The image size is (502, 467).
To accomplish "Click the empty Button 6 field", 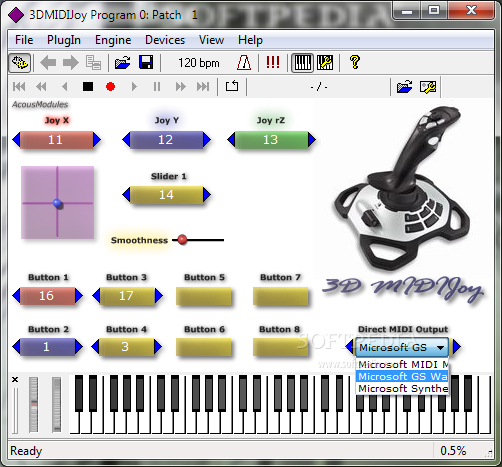I will (x=204, y=347).
